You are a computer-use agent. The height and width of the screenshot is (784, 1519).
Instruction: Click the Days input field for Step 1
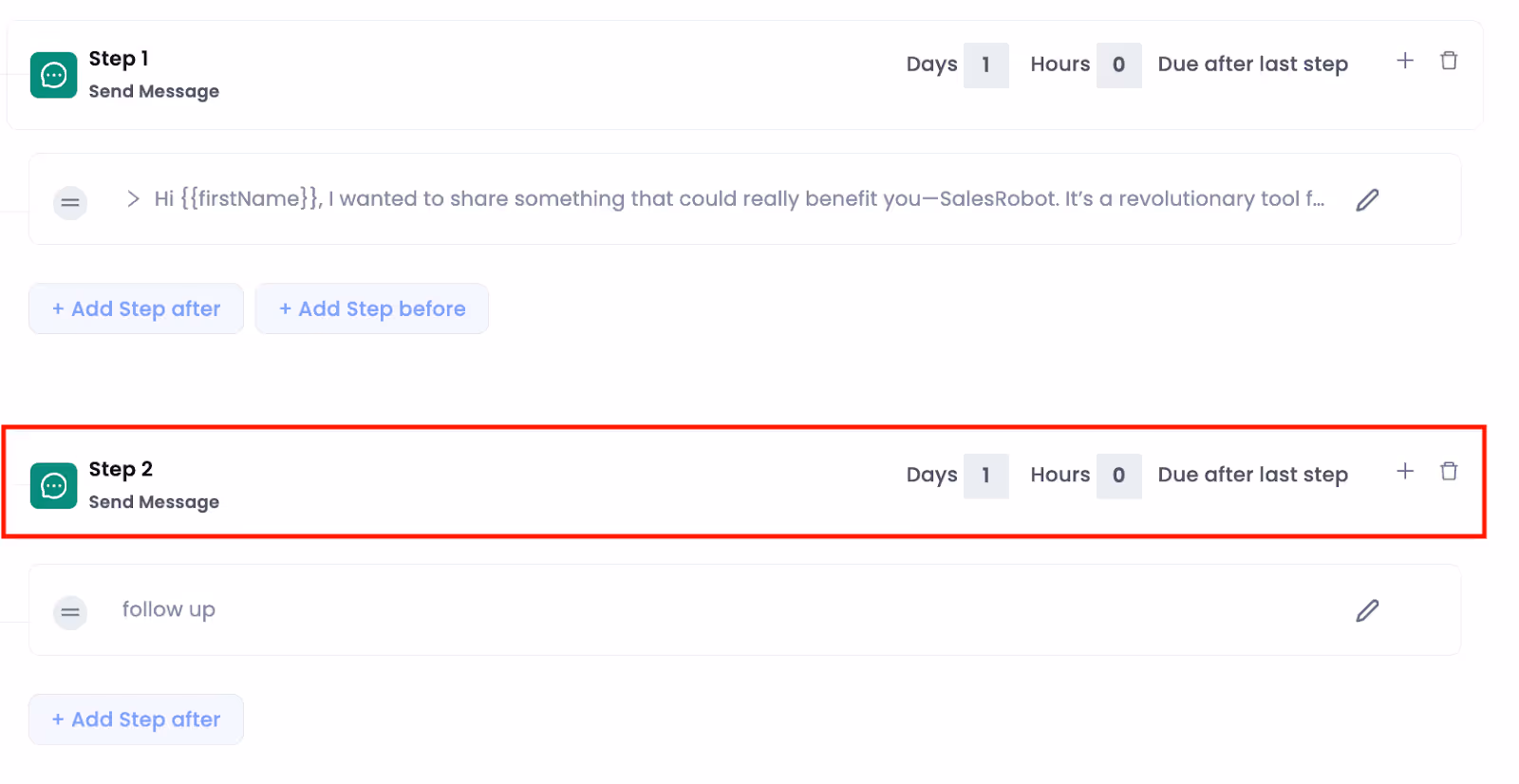point(985,65)
